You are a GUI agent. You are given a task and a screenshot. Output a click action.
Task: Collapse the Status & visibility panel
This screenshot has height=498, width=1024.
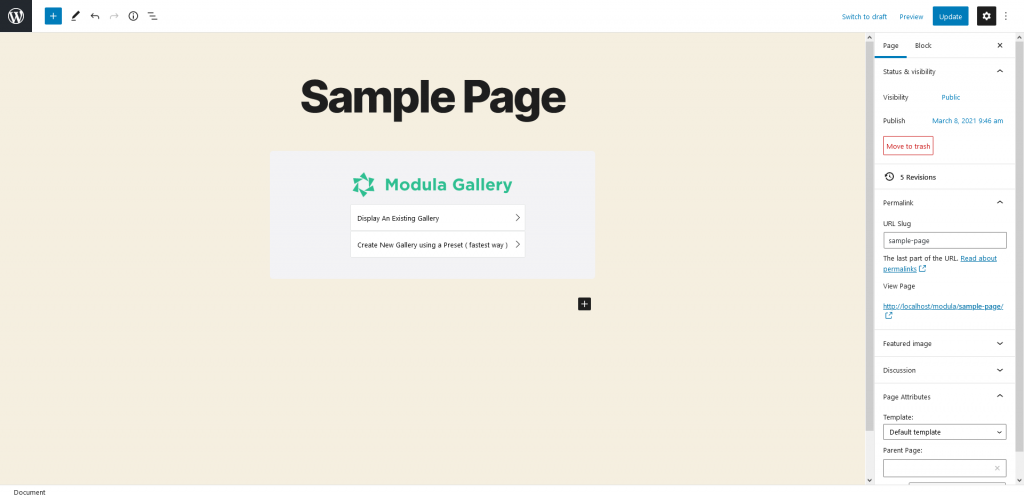(x=1000, y=72)
